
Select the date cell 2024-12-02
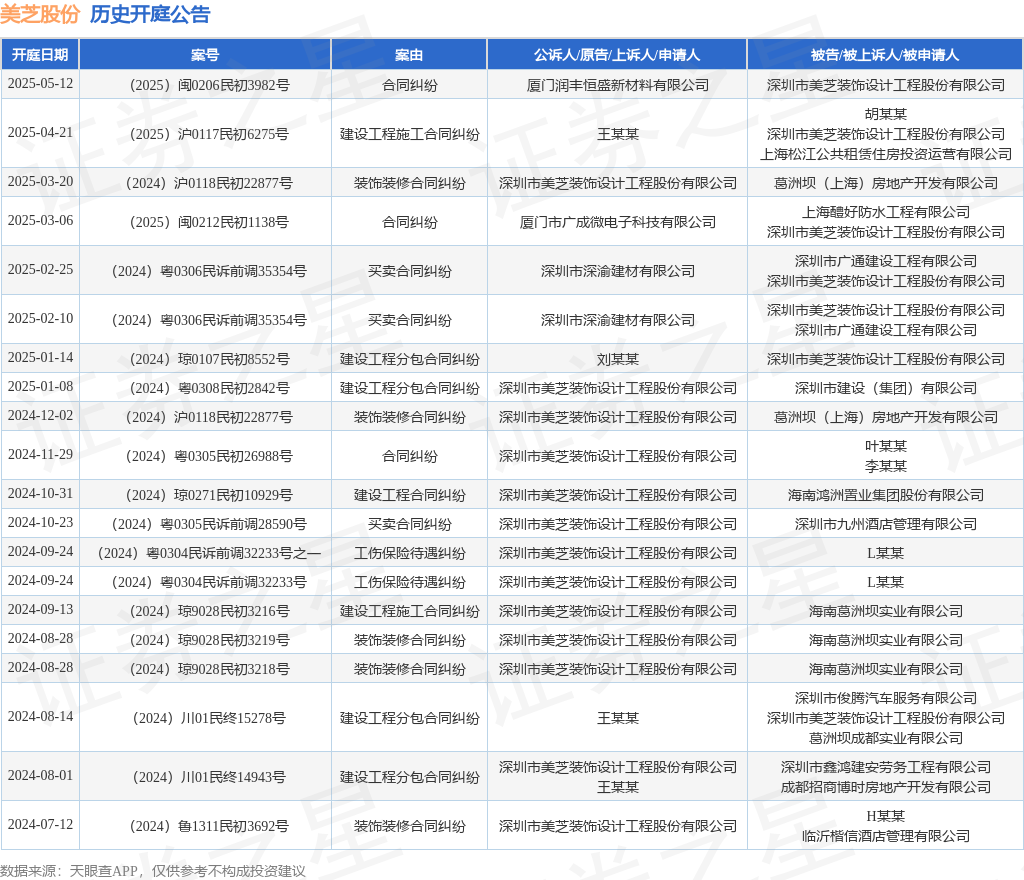tap(40, 416)
